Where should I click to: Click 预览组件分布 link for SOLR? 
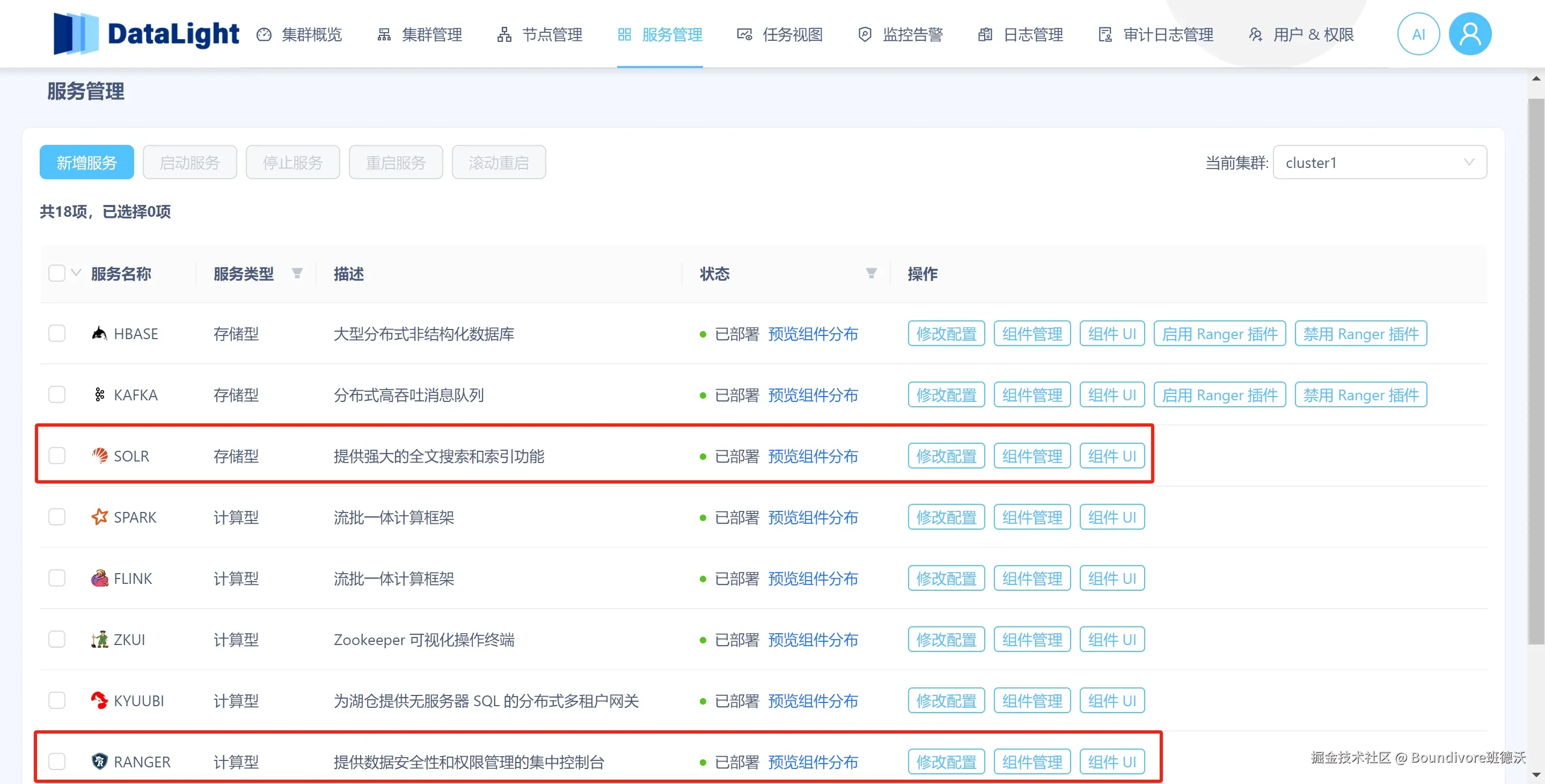click(812, 456)
